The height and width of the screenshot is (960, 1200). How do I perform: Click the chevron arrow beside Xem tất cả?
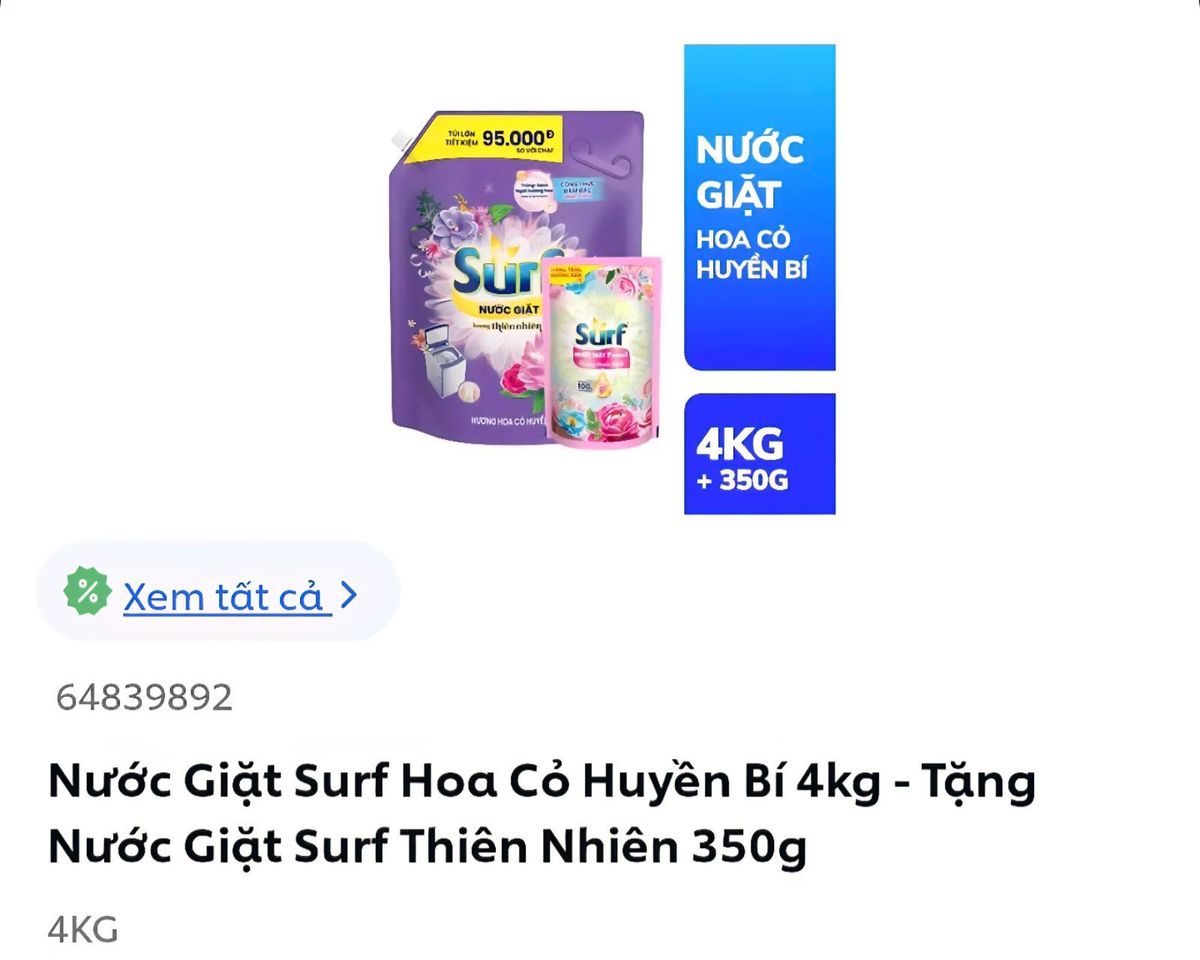(349, 595)
